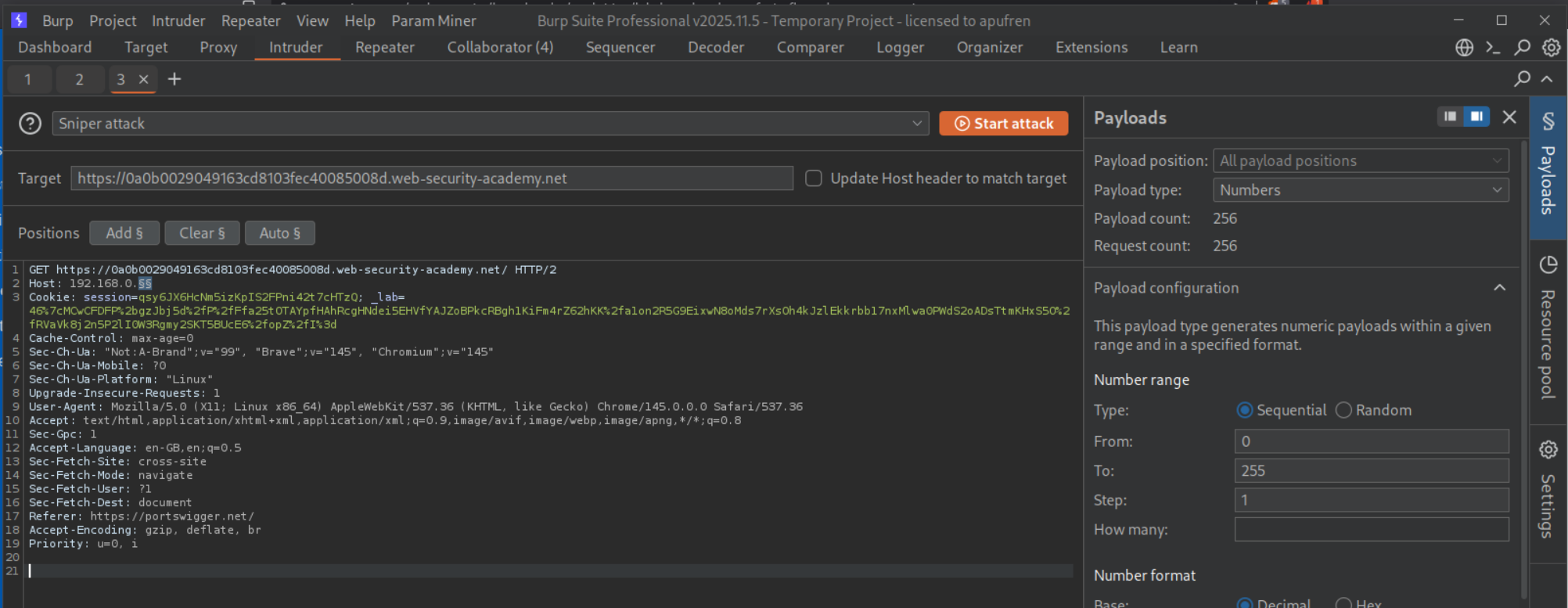Switch to the Repeater tab
The image size is (1568, 608).
click(384, 48)
